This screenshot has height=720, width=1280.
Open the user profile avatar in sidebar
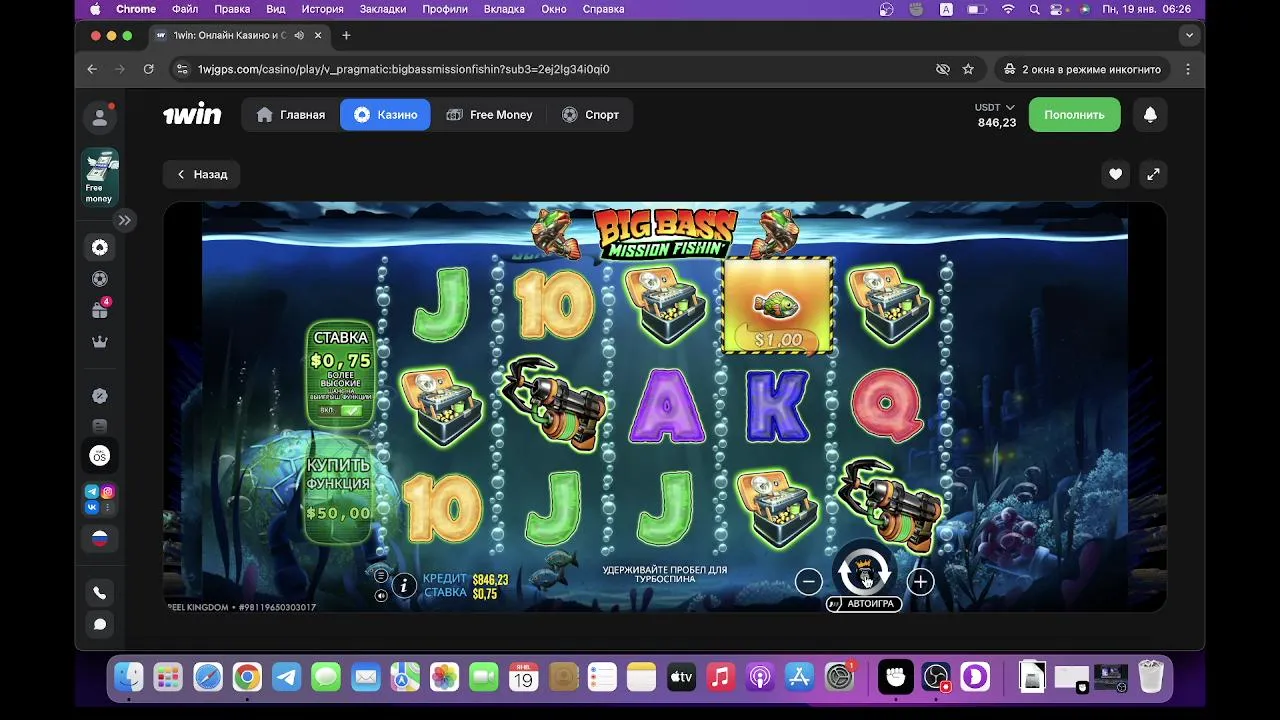coord(100,117)
